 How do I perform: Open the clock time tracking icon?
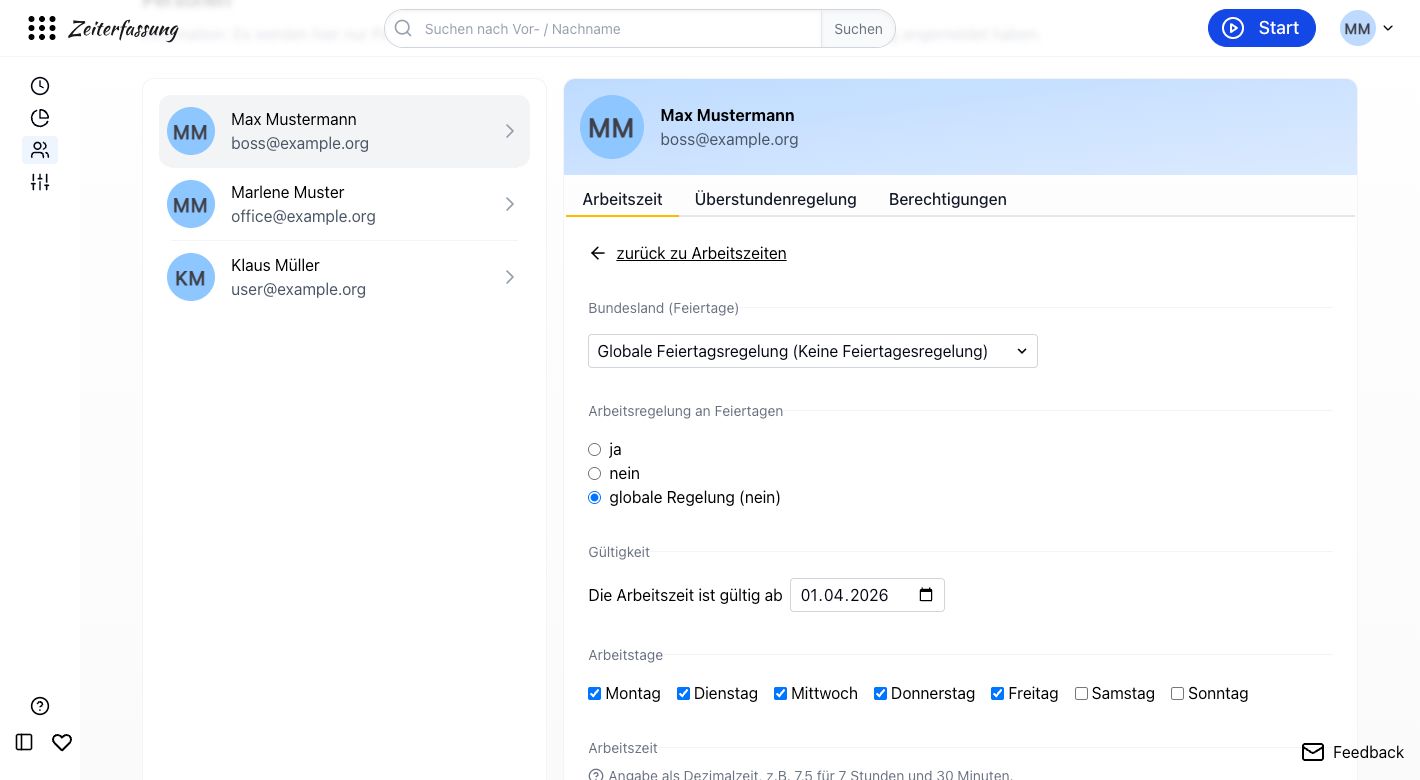40,86
